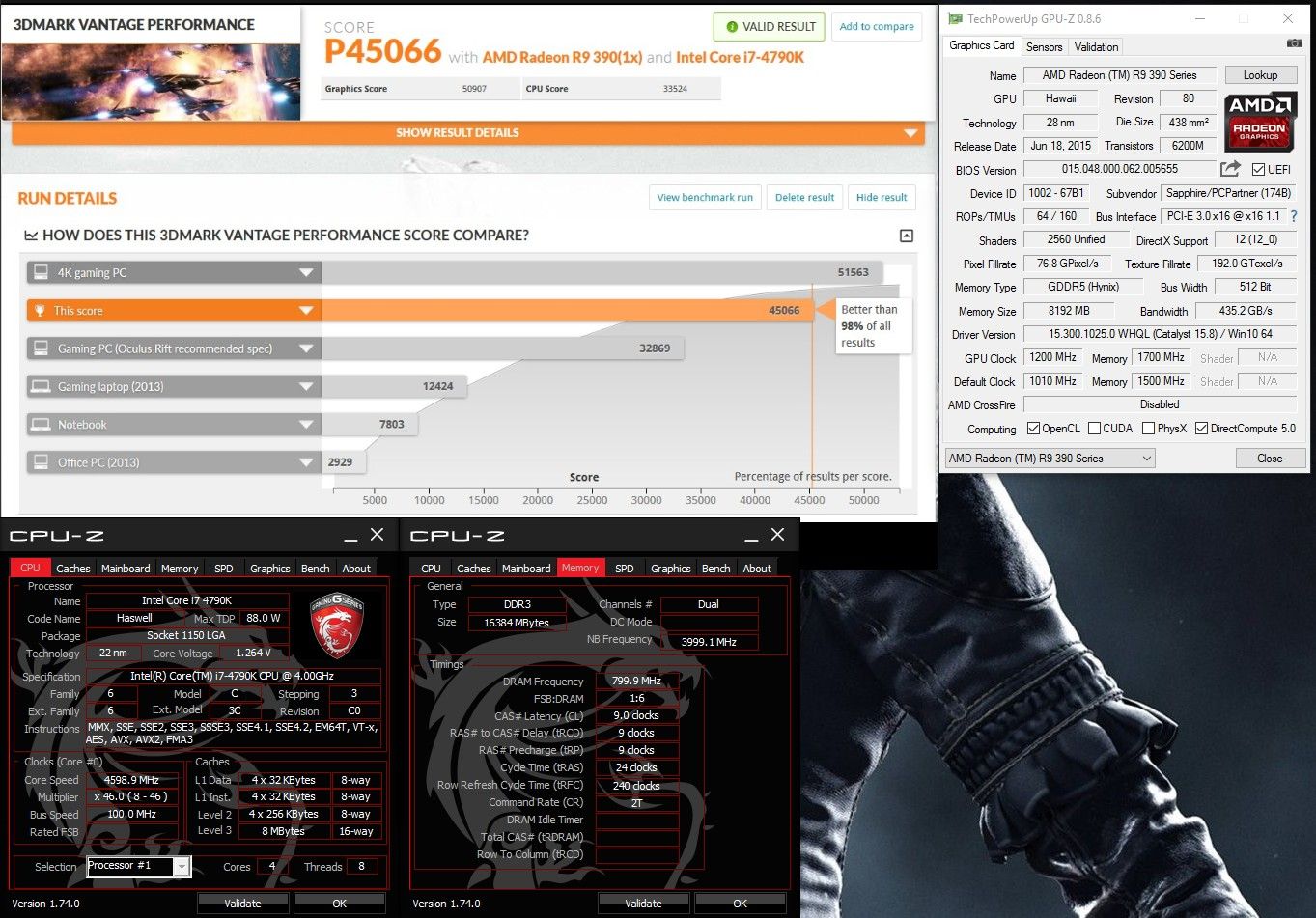Expand the This score dropdown arrow

pyautogui.click(x=306, y=311)
